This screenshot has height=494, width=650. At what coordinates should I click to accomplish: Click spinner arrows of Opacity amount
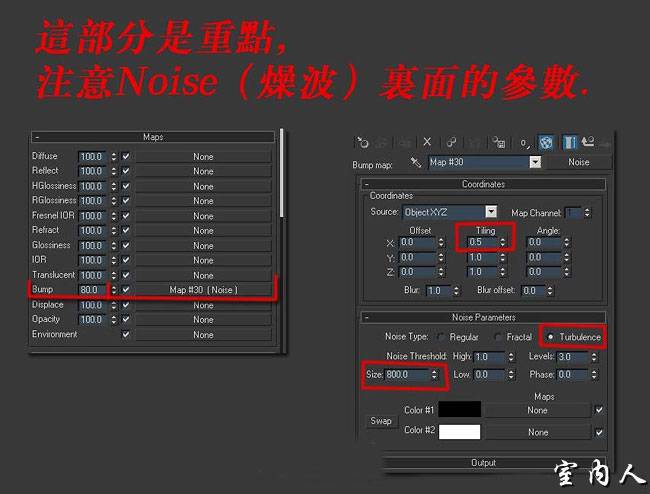pos(114,320)
